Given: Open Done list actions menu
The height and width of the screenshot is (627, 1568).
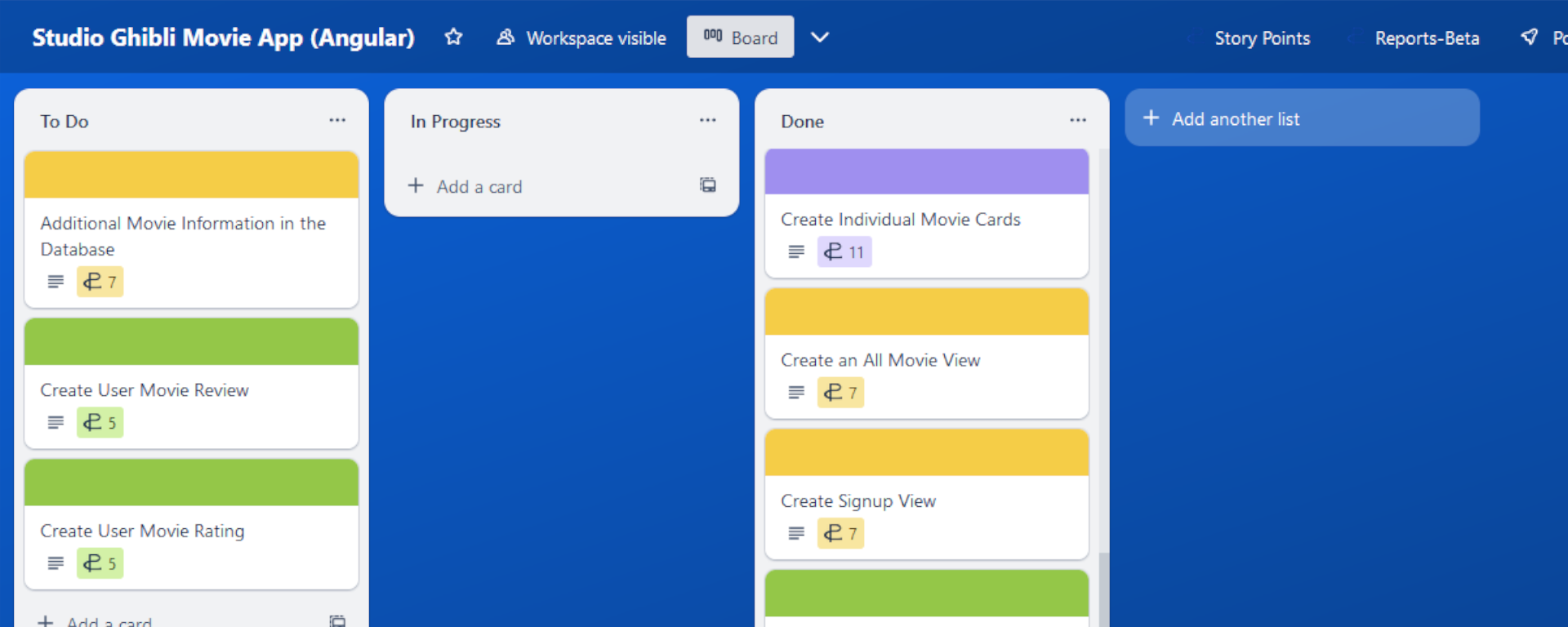Looking at the screenshot, I should pos(1078,120).
